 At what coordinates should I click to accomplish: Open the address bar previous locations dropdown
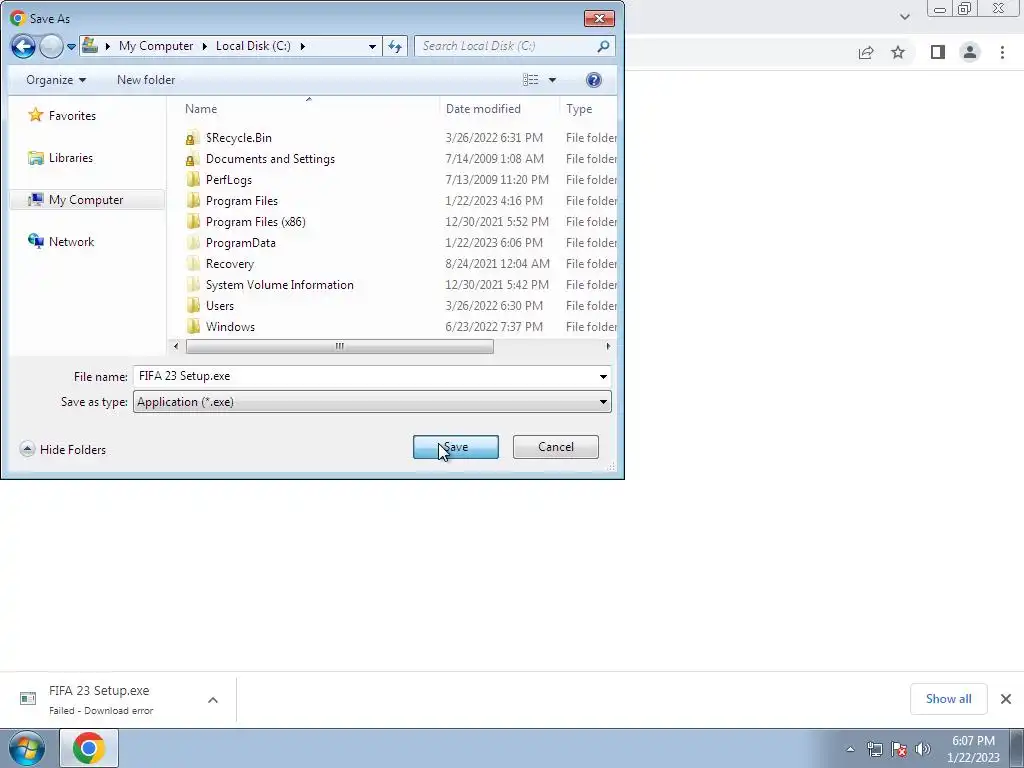point(372,46)
